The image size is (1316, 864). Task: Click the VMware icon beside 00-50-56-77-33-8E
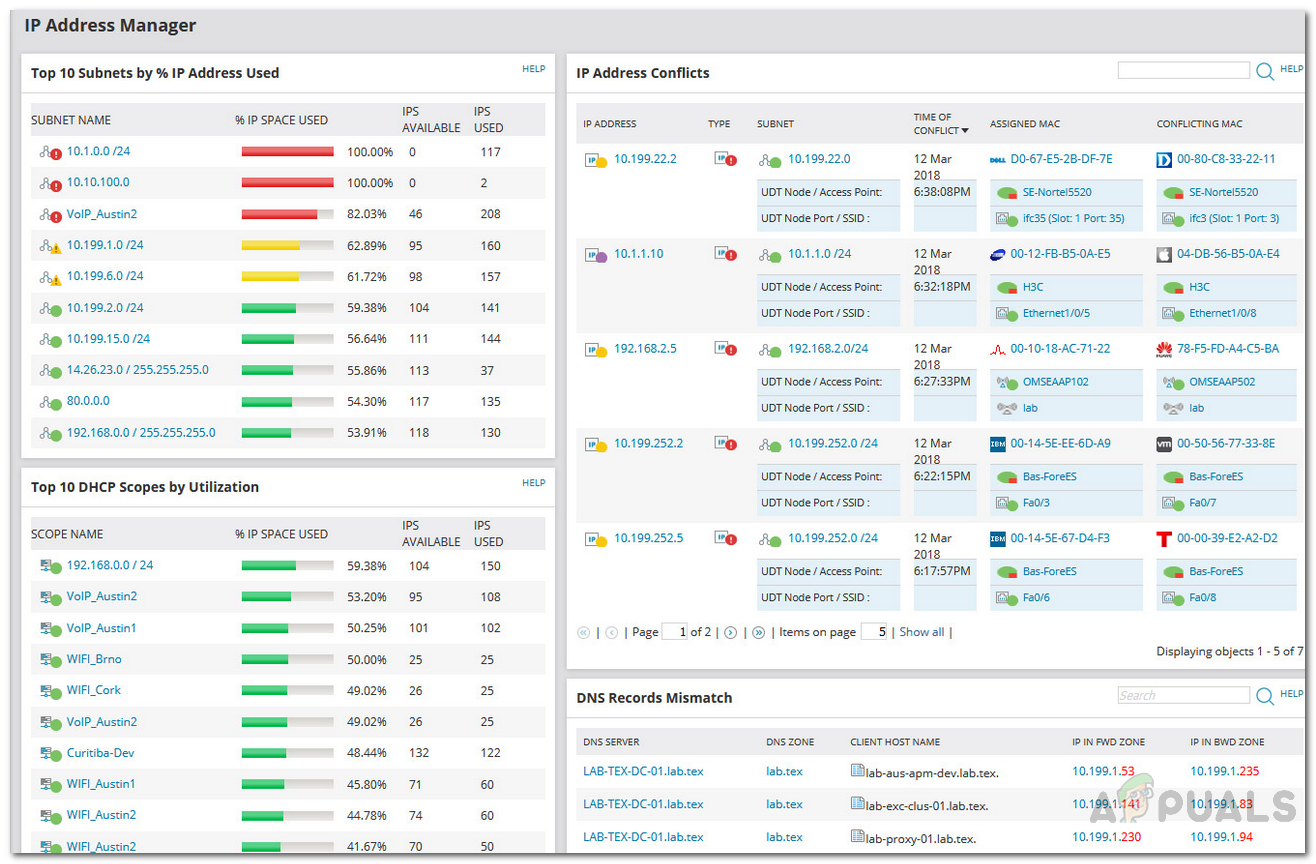(1164, 444)
